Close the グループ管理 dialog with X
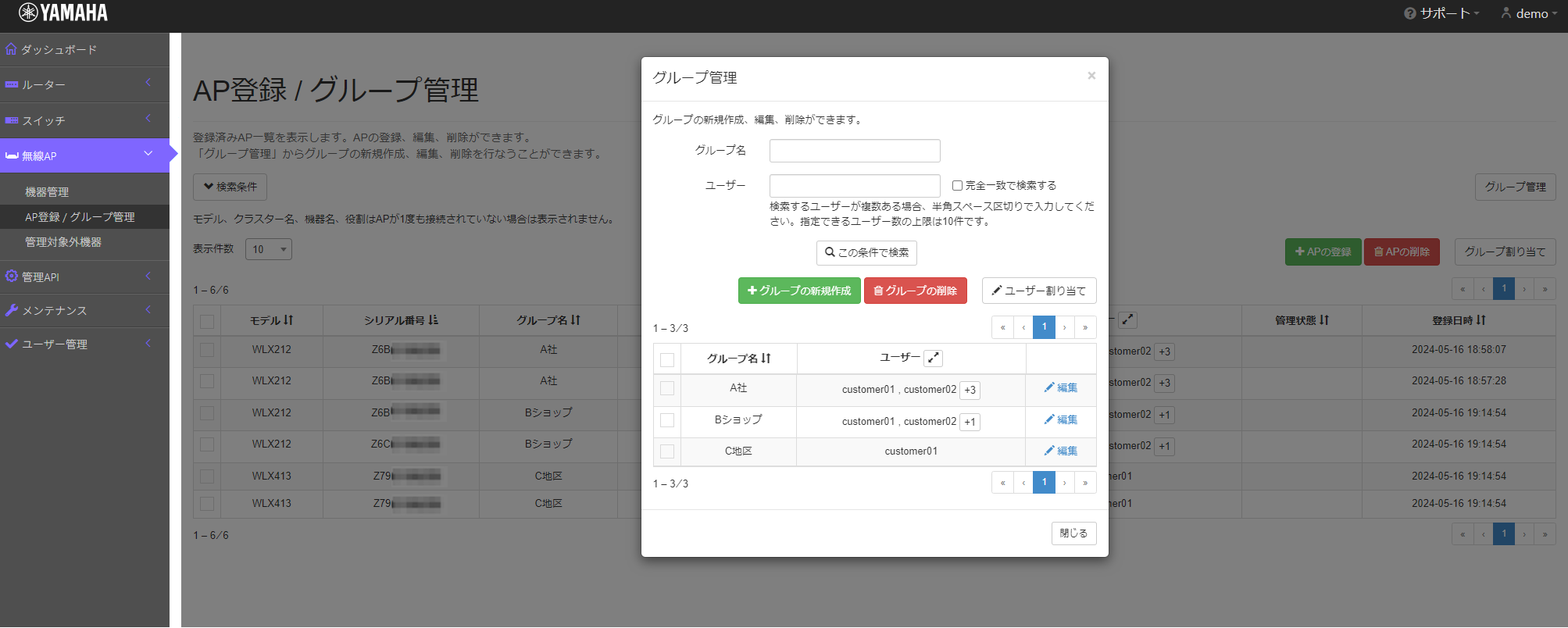This screenshot has height=628, width=1568. (x=1091, y=76)
